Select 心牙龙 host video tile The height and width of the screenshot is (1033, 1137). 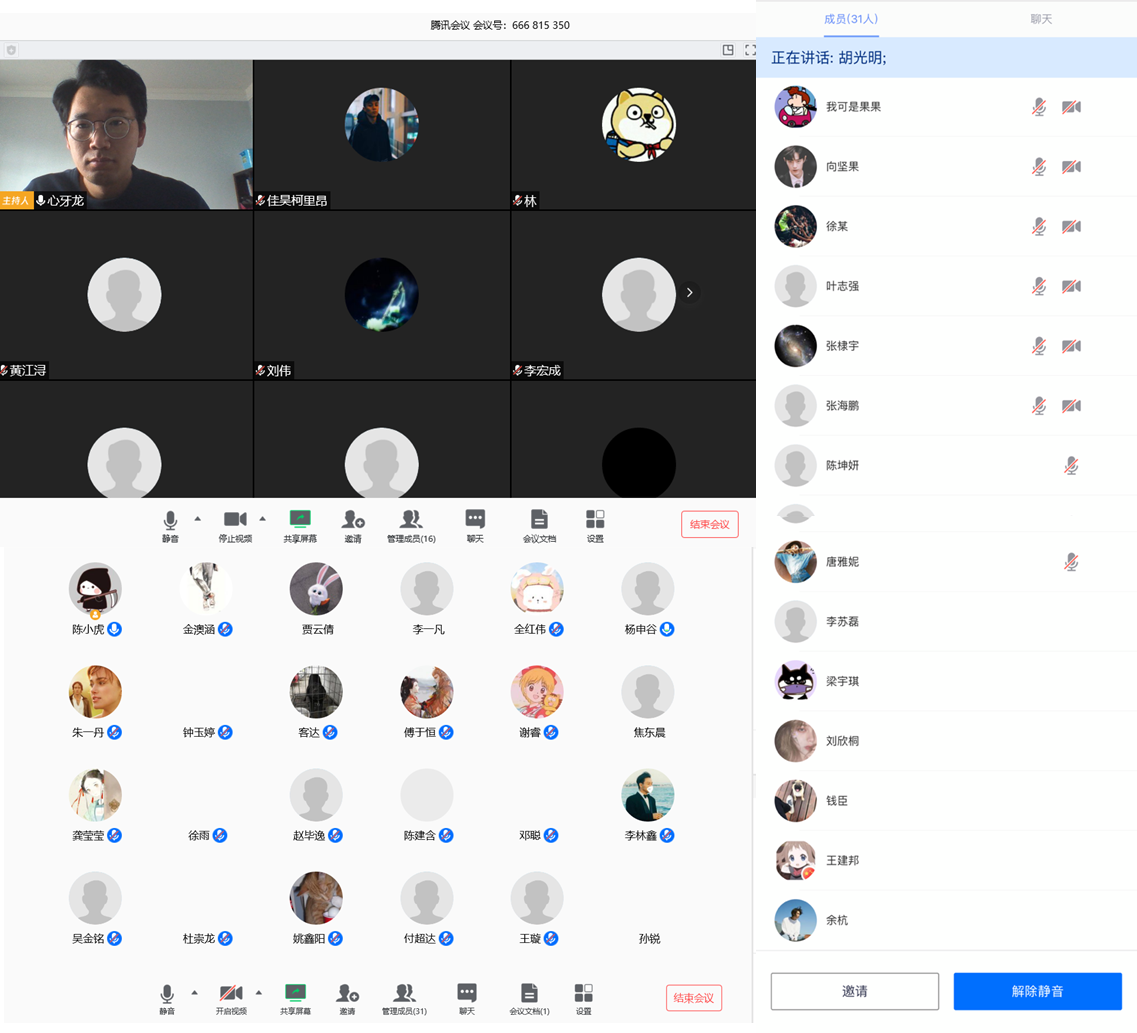click(126, 134)
